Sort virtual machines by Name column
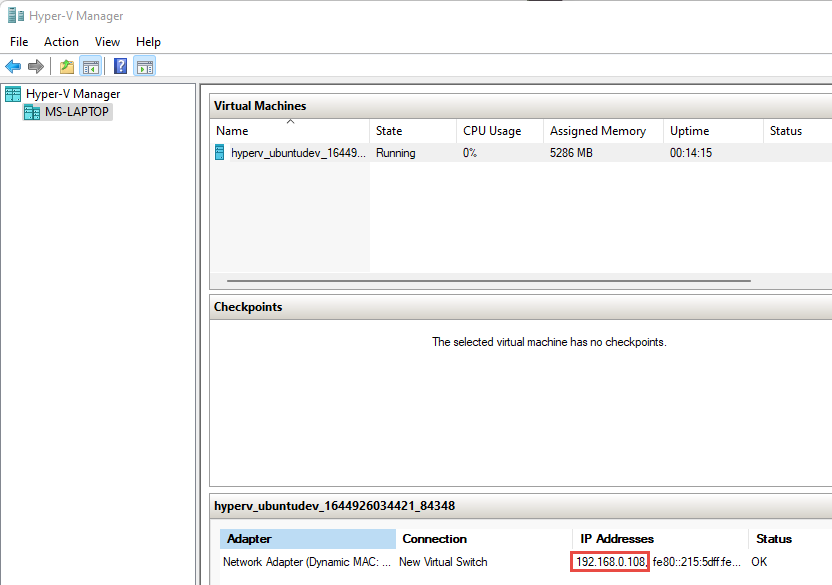This screenshot has height=585, width=832. 232,131
